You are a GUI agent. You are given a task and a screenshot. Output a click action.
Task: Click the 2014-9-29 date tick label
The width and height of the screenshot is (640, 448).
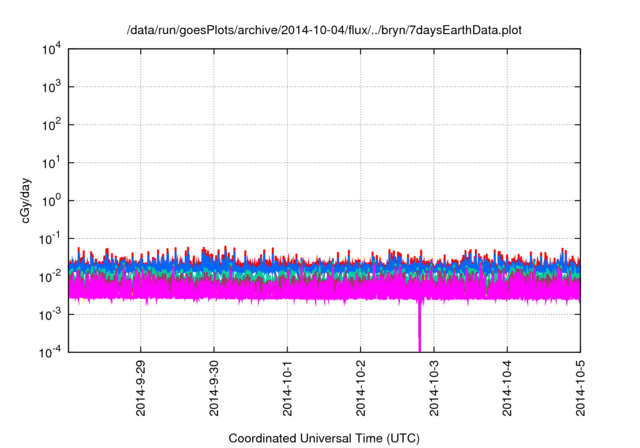pyautogui.click(x=140, y=388)
